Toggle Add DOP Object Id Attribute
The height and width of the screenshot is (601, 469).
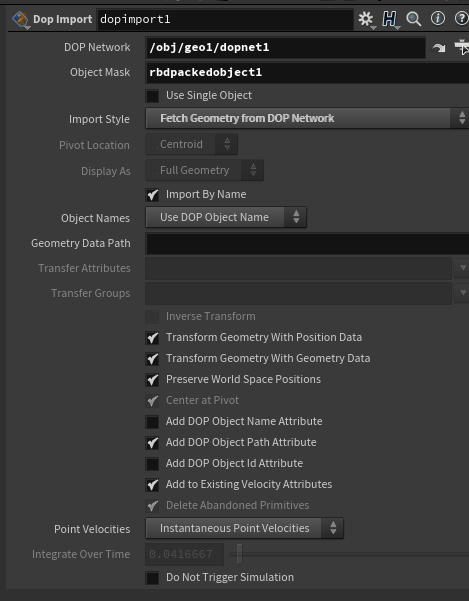click(152, 464)
